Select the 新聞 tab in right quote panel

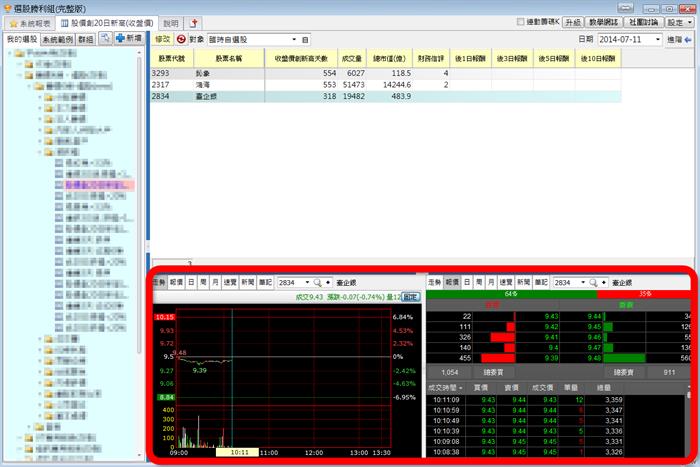(523, 283)
